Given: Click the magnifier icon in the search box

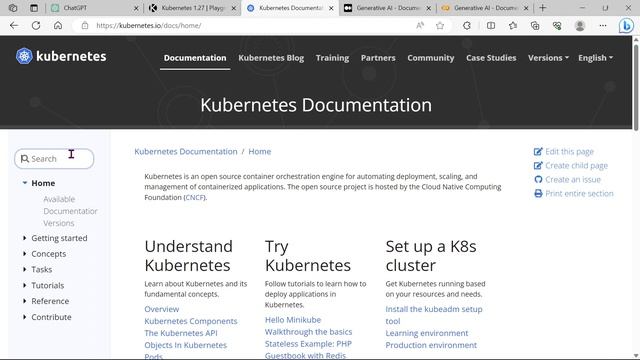Looking at the screenshot, I should click(x=24, y=158).
